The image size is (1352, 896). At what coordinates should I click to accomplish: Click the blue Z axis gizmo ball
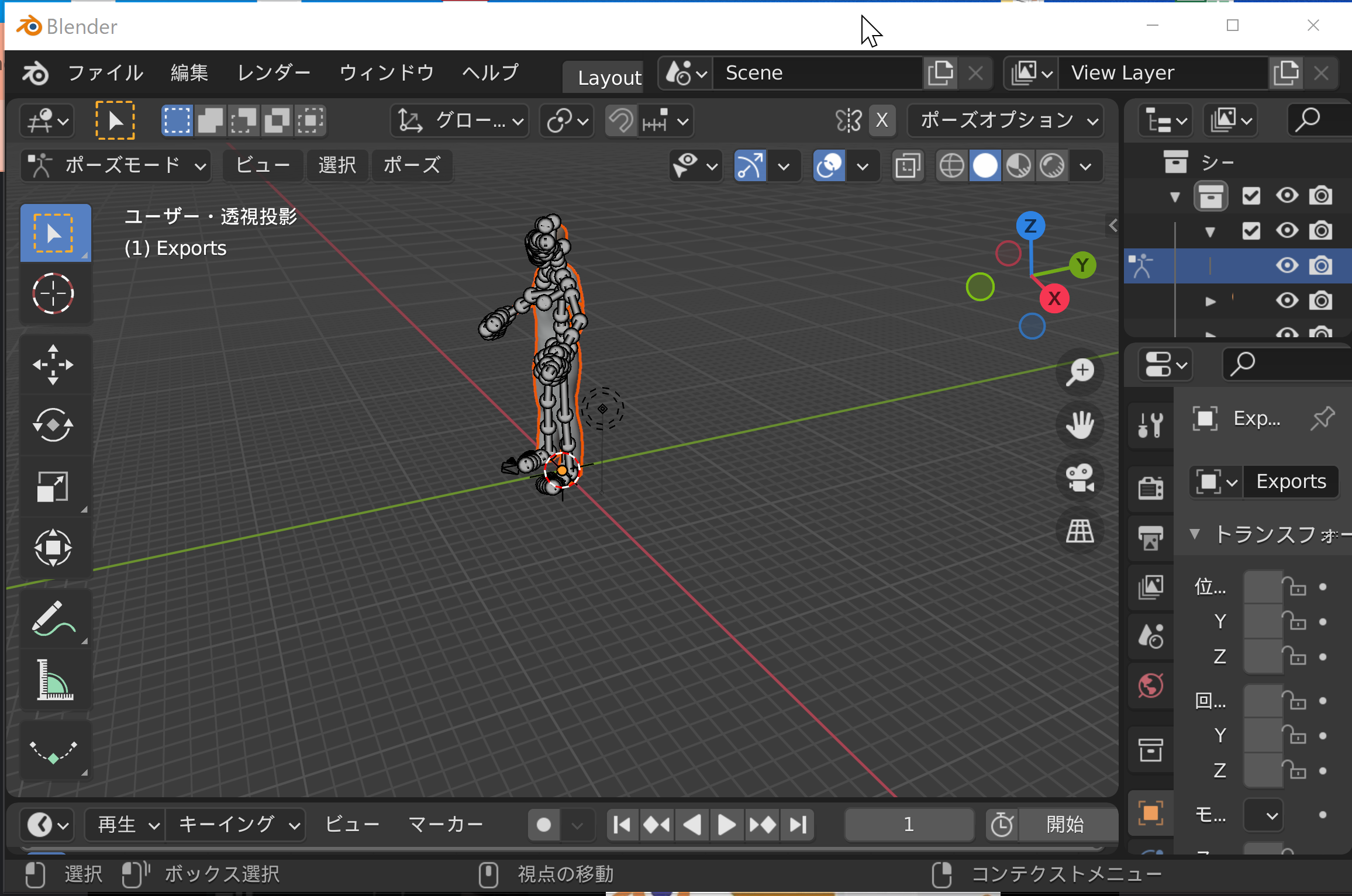[x=1030, y=226]
